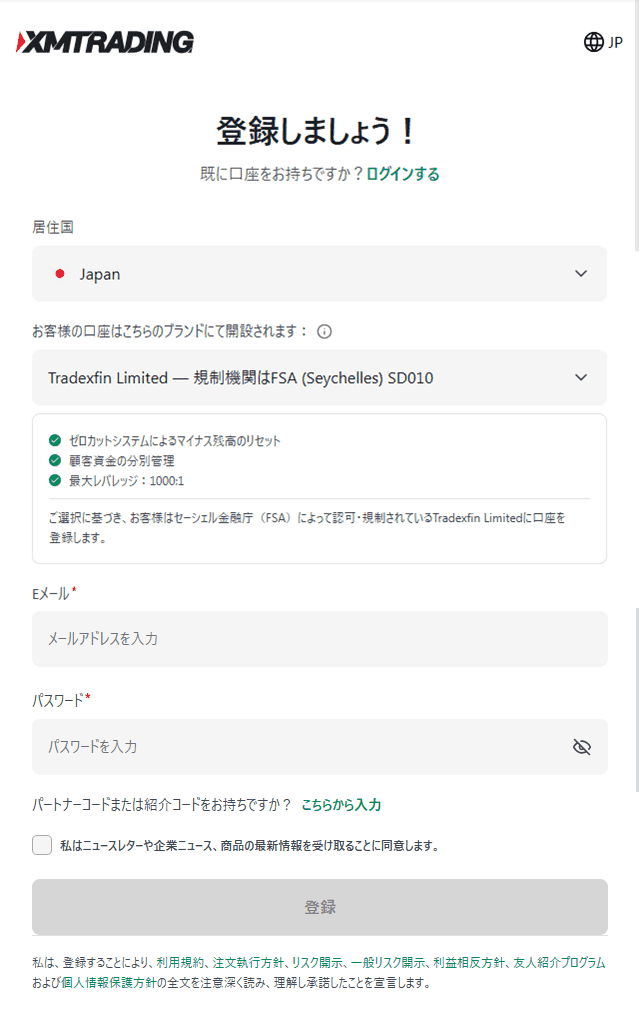Open the リスク開示 link
The width and height of the screenshot is (639, 1025).
[317, 962]
